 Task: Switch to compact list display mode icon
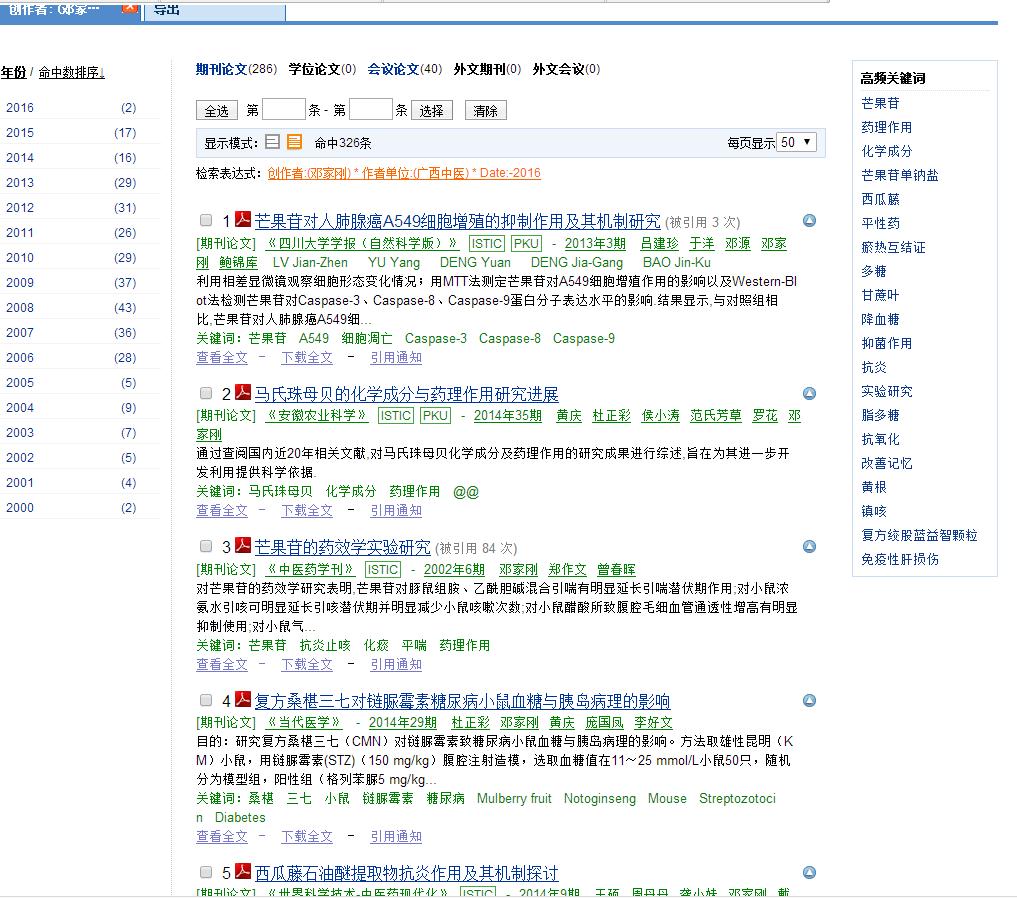pos(273,143)
